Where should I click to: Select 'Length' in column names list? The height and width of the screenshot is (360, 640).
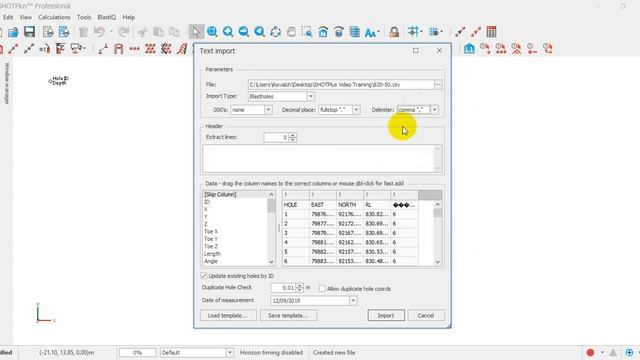coord(212,254)
